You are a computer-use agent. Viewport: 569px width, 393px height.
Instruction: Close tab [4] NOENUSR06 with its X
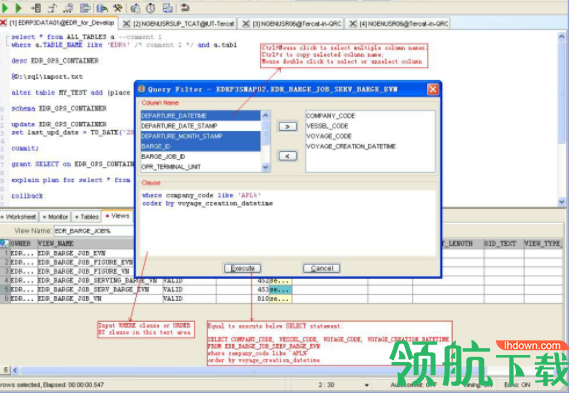pyautogui.click(x=352, y=24)
